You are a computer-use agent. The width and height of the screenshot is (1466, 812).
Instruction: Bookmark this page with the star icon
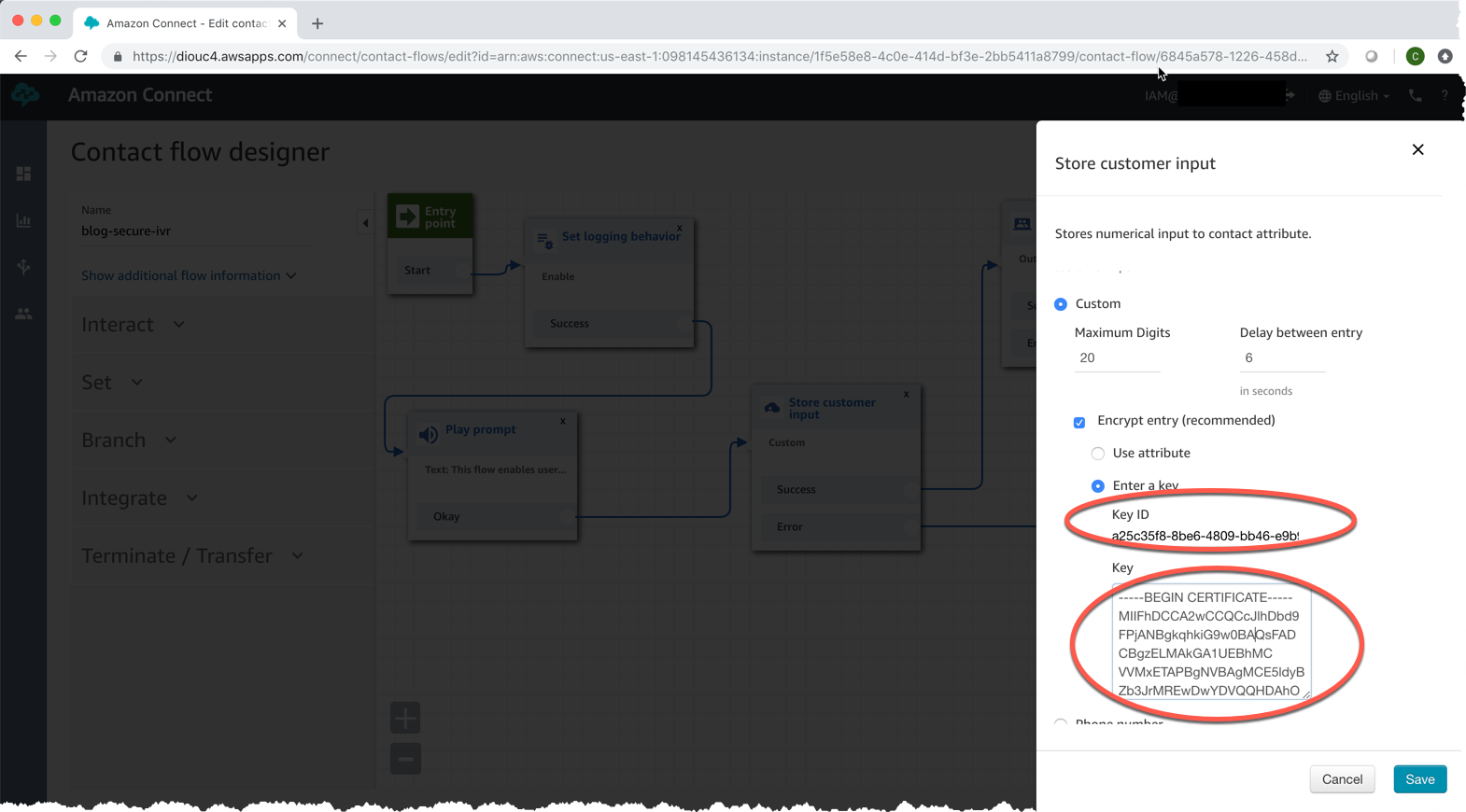[x=1332, y=56]
